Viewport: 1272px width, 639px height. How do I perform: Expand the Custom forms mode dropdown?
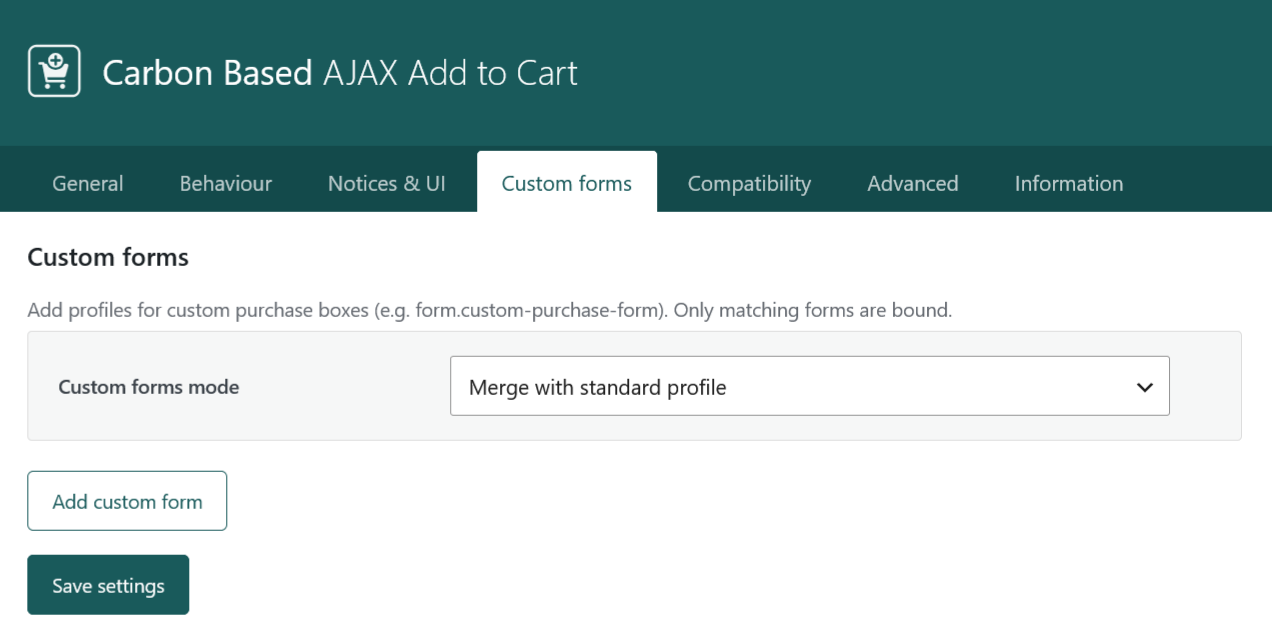(x=810, y=386)
